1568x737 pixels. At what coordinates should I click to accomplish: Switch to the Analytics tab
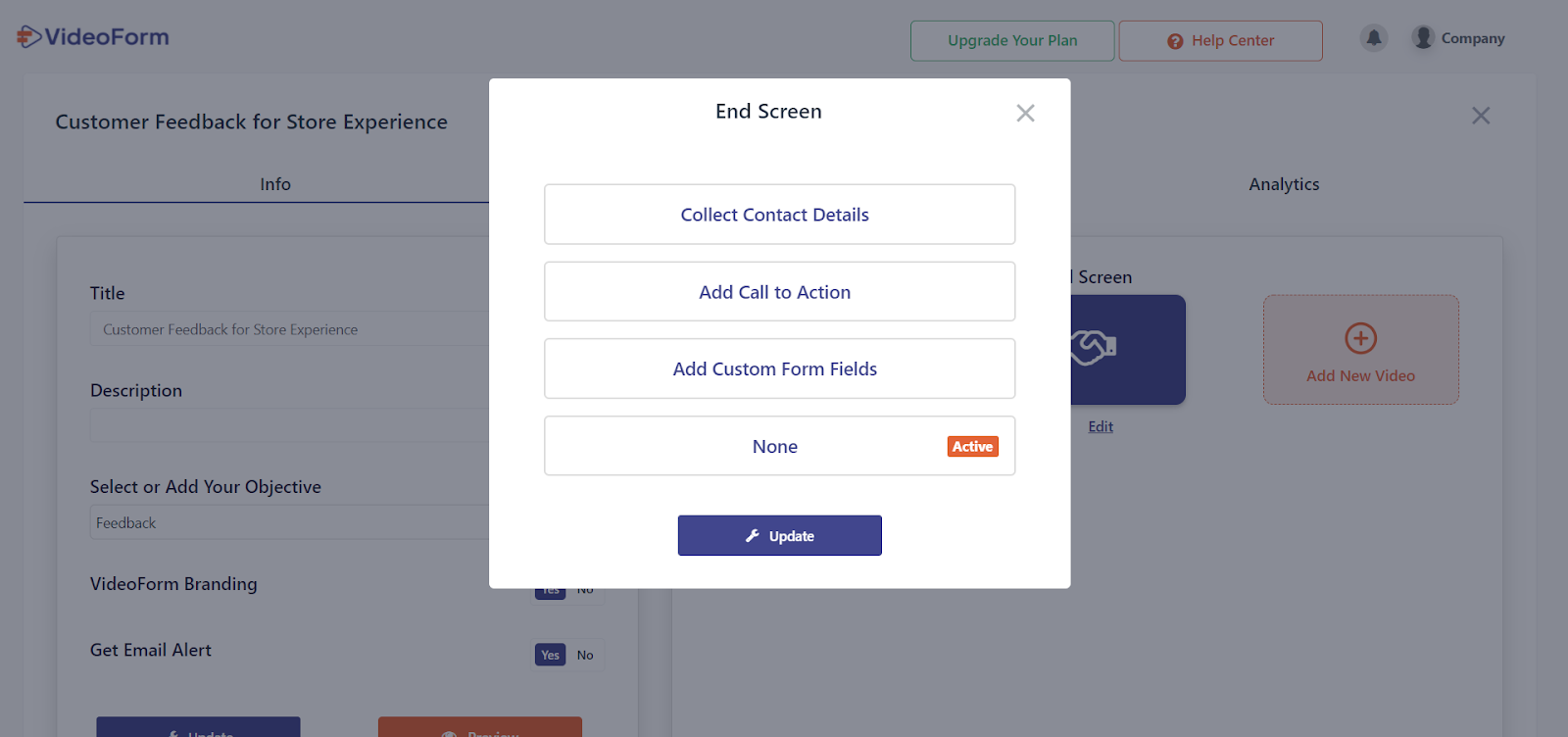[x=1284, y=184]
